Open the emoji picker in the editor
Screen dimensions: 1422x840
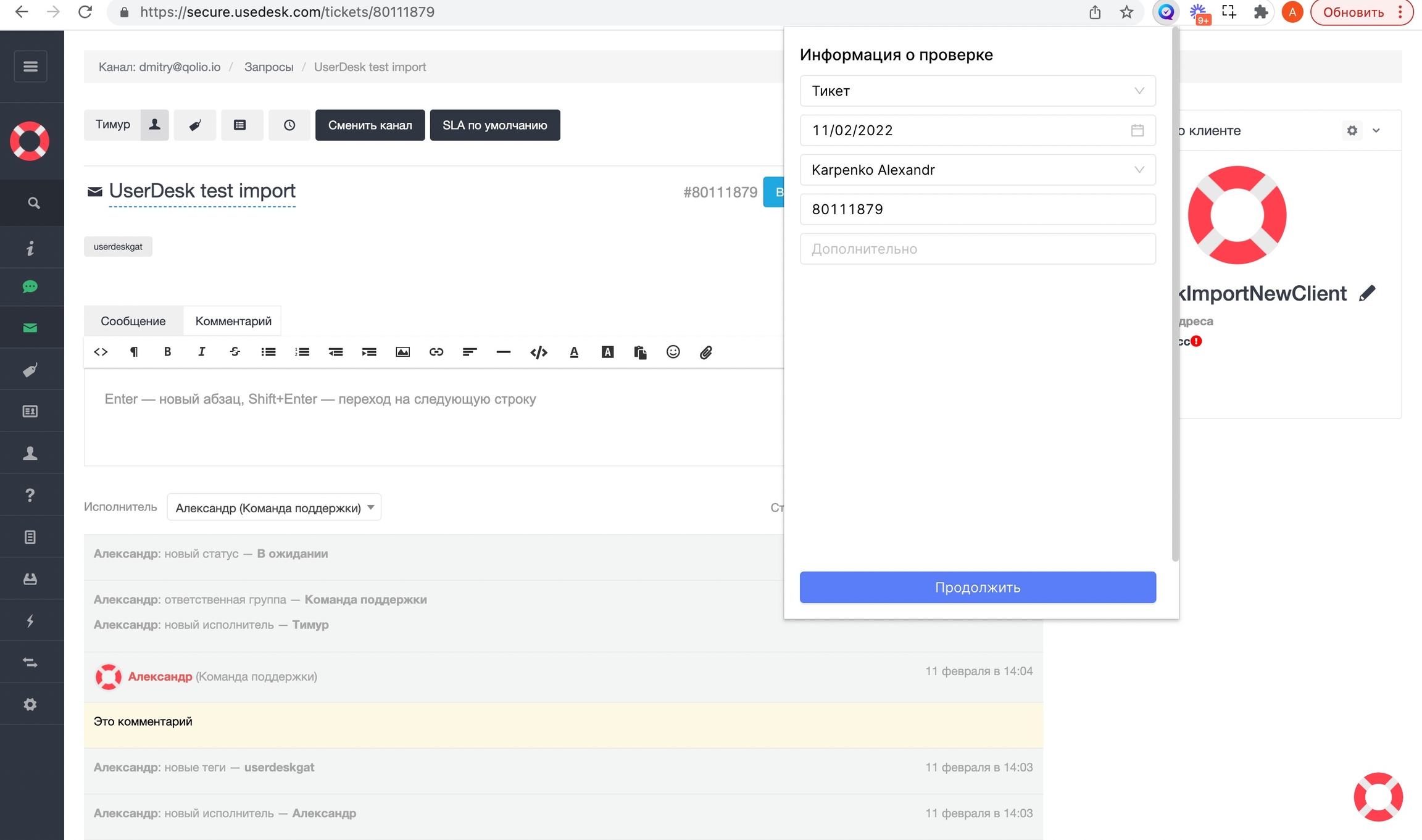pos(673,352)
